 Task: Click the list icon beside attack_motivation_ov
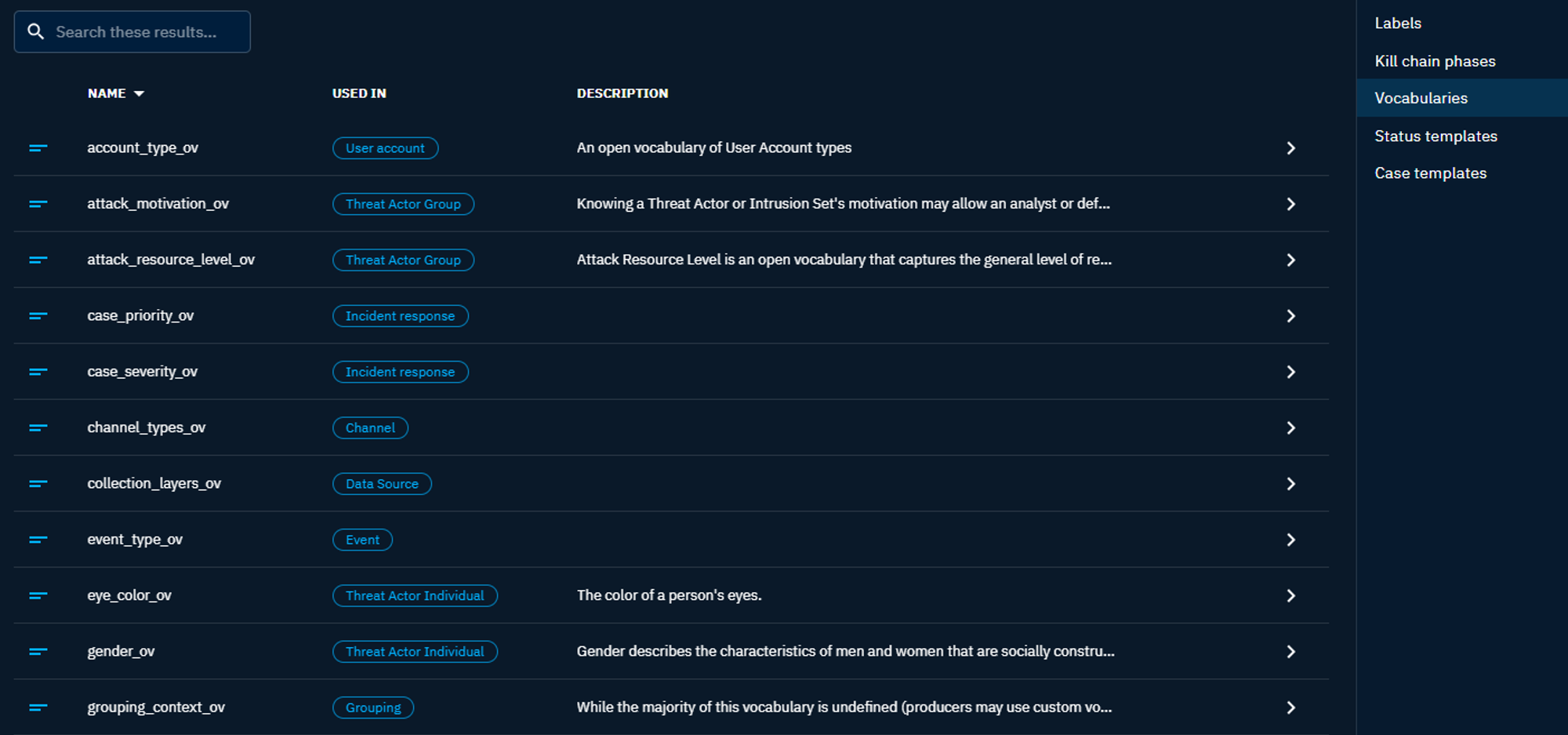[x=38, y=204]
